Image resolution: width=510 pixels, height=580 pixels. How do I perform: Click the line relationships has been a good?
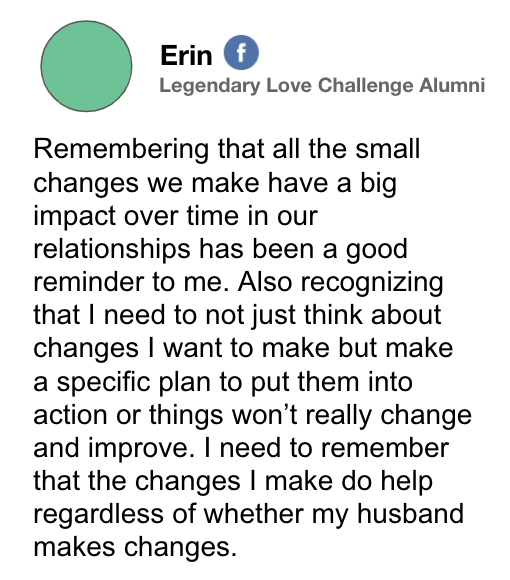221,249
